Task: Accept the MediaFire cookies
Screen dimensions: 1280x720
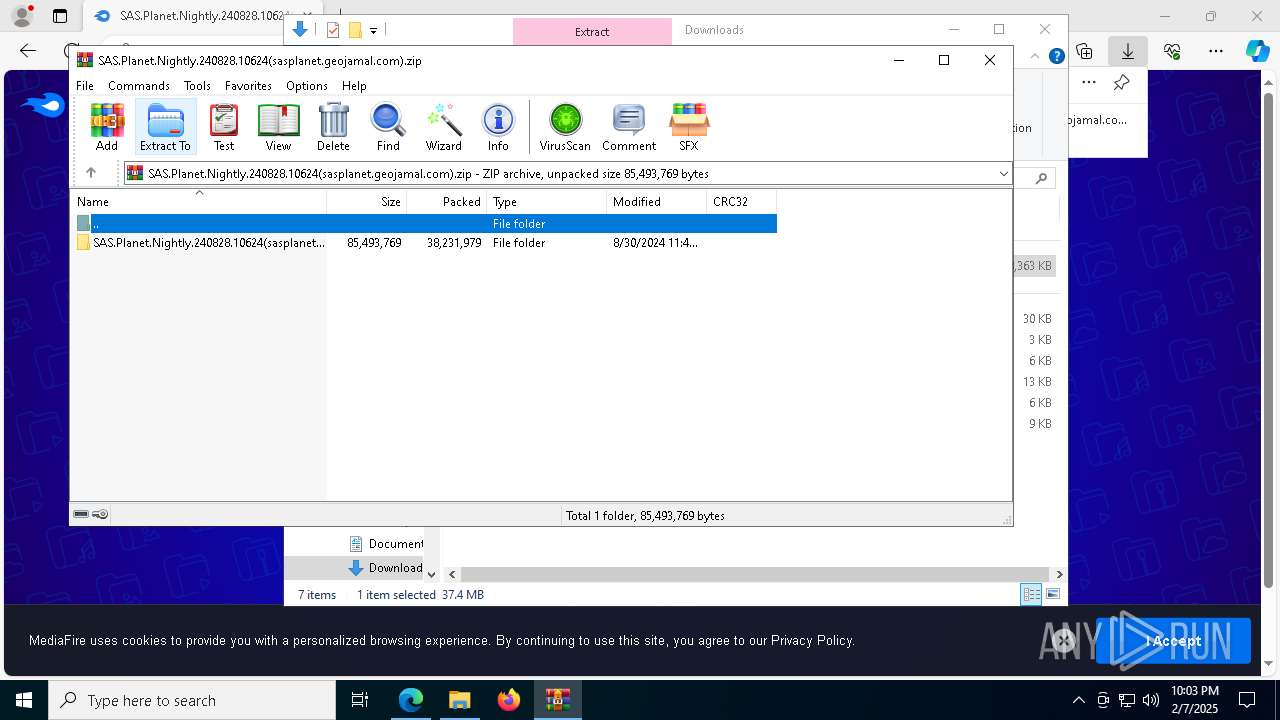Action: (x=1173, y=641)
